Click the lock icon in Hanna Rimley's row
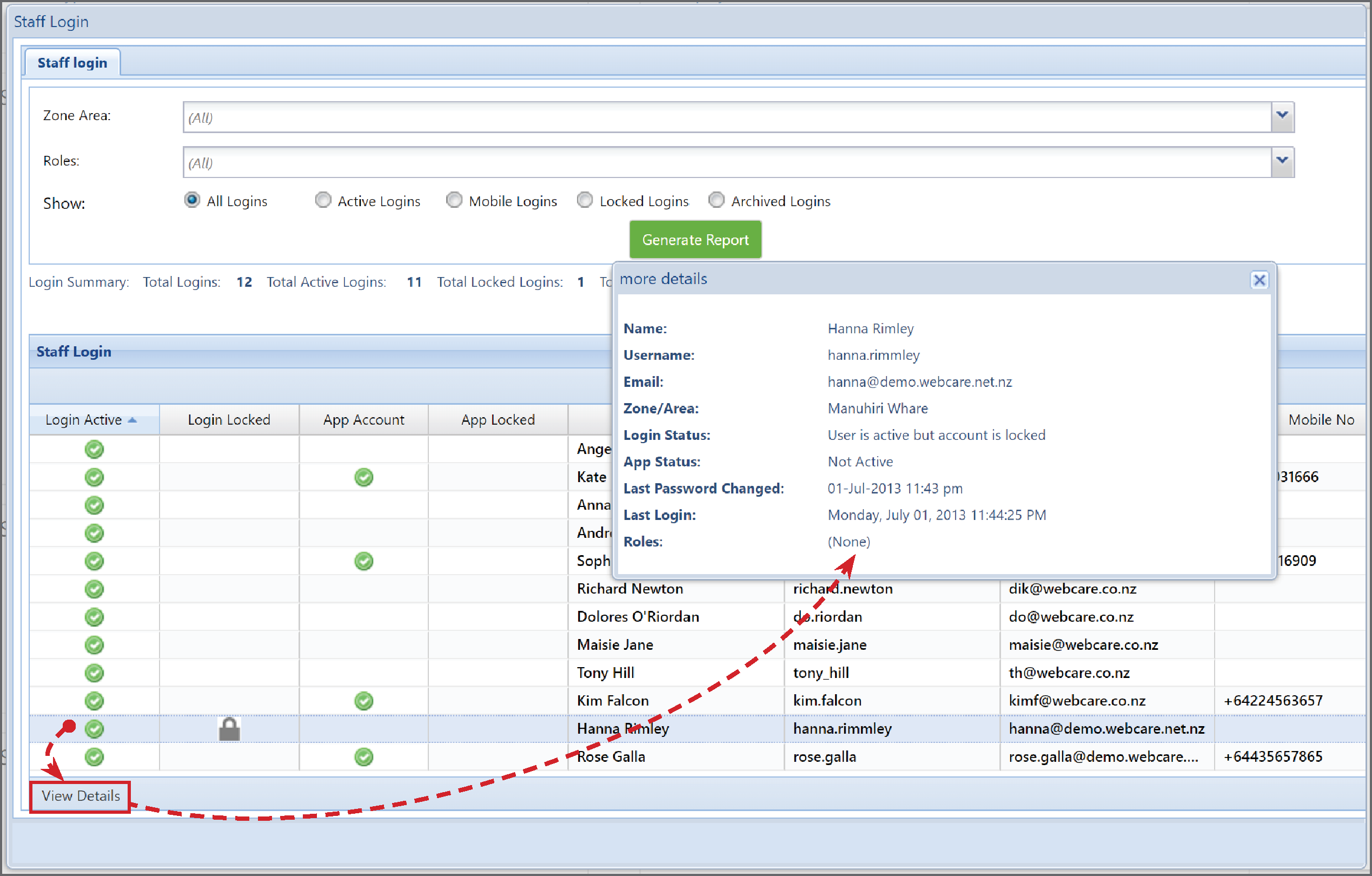Screen dimensions: 1372x876 [229, 729]
